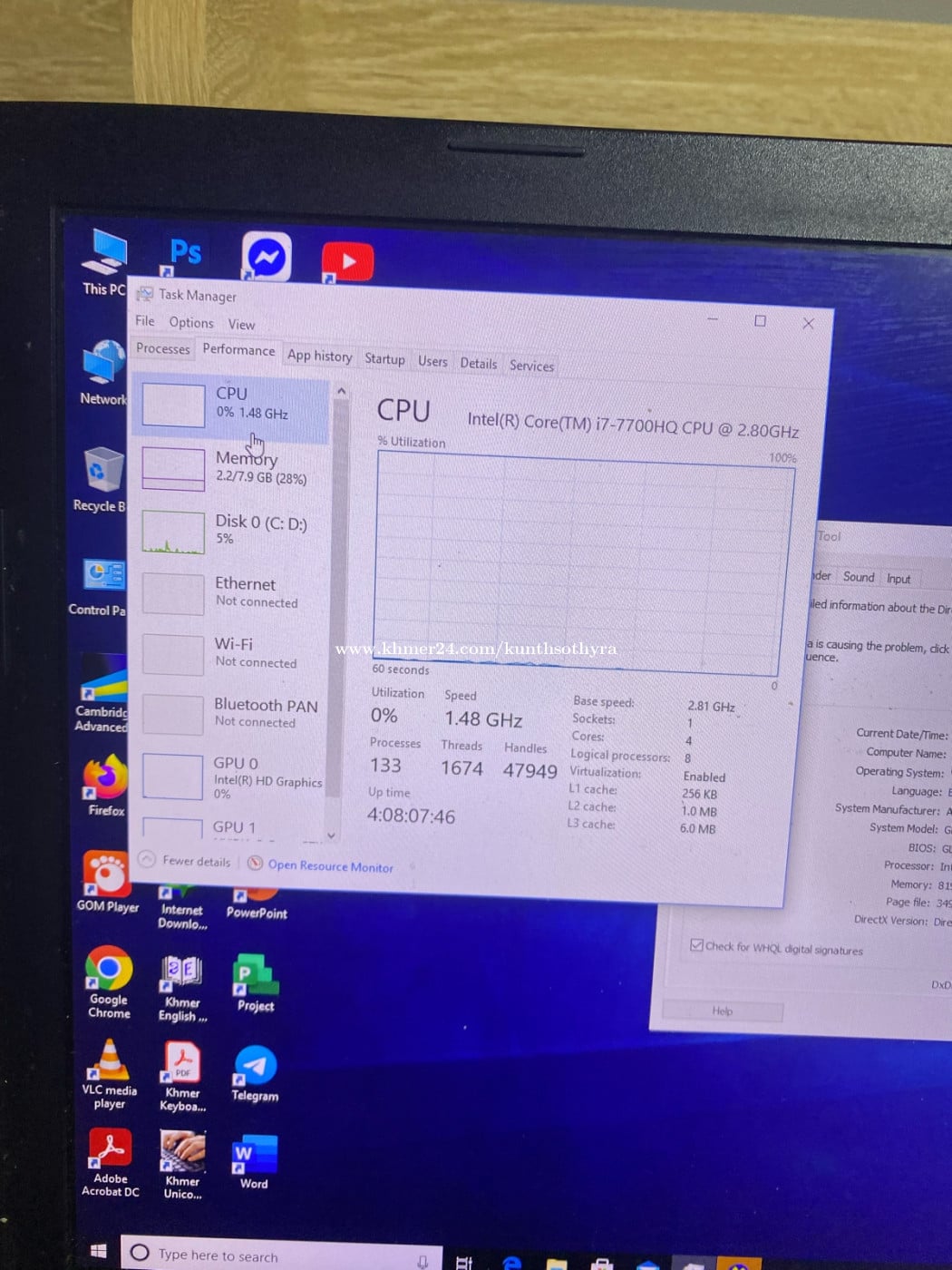Switch to the Processes tab
The image size is (952, 1270).
click(163, 348)
